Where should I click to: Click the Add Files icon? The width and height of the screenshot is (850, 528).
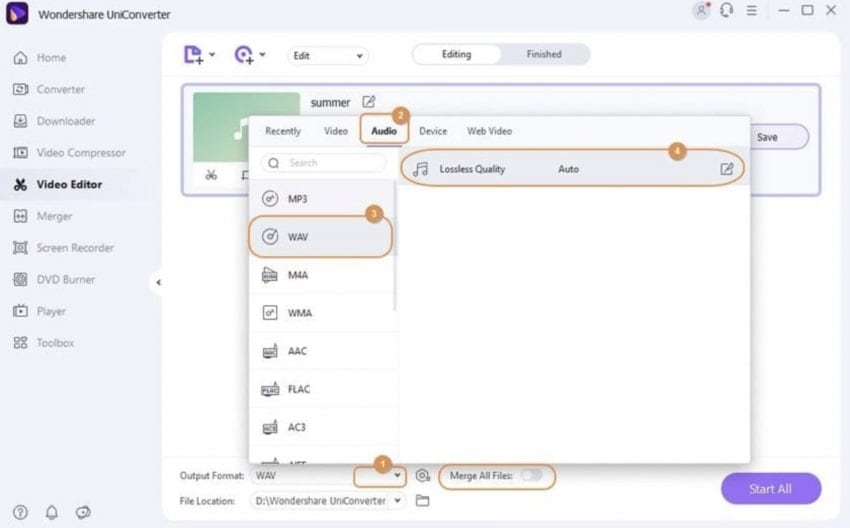click(x=193, y=55)
